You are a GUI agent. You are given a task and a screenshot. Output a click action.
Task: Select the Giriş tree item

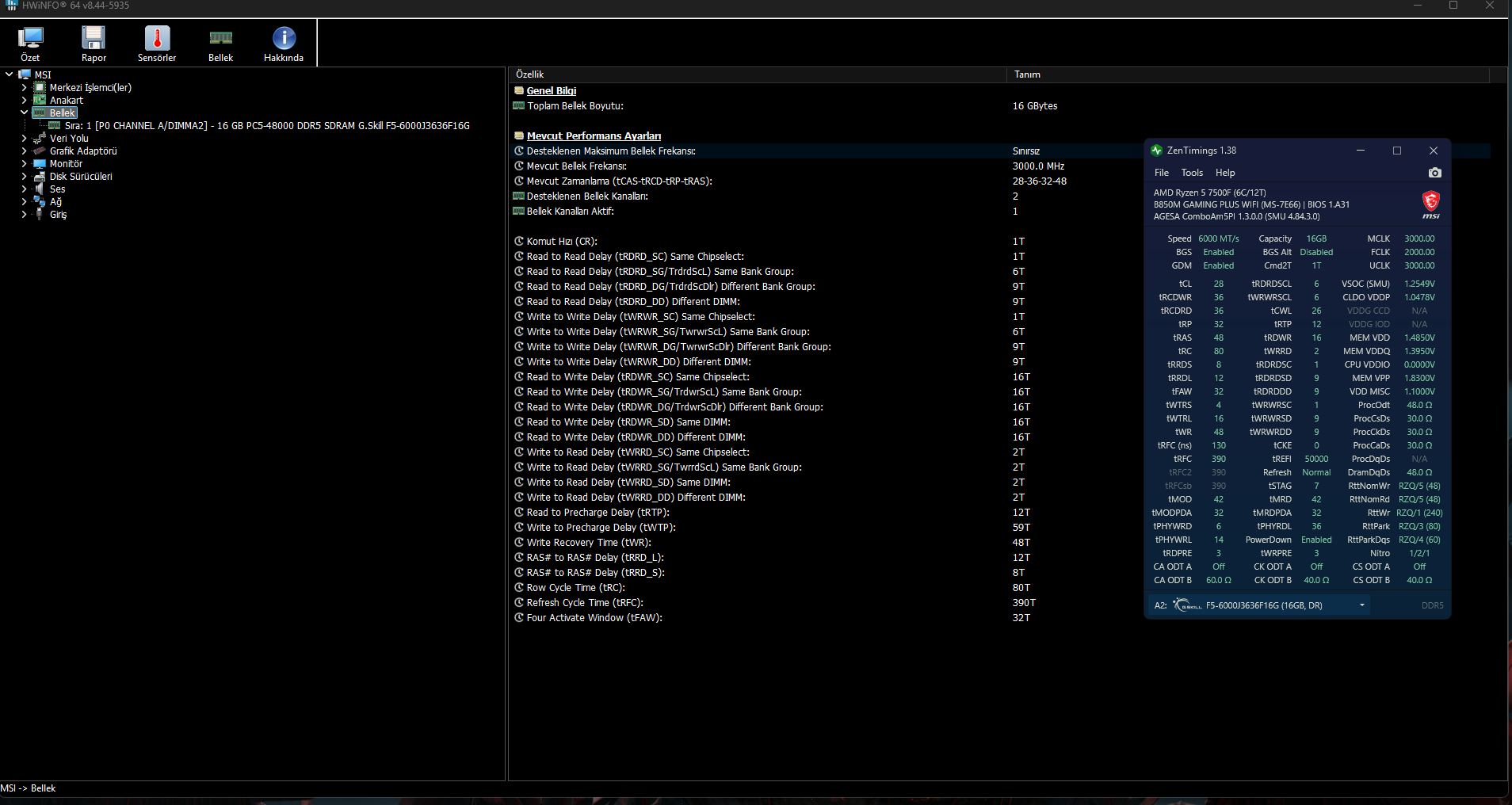tap(59, 214)
